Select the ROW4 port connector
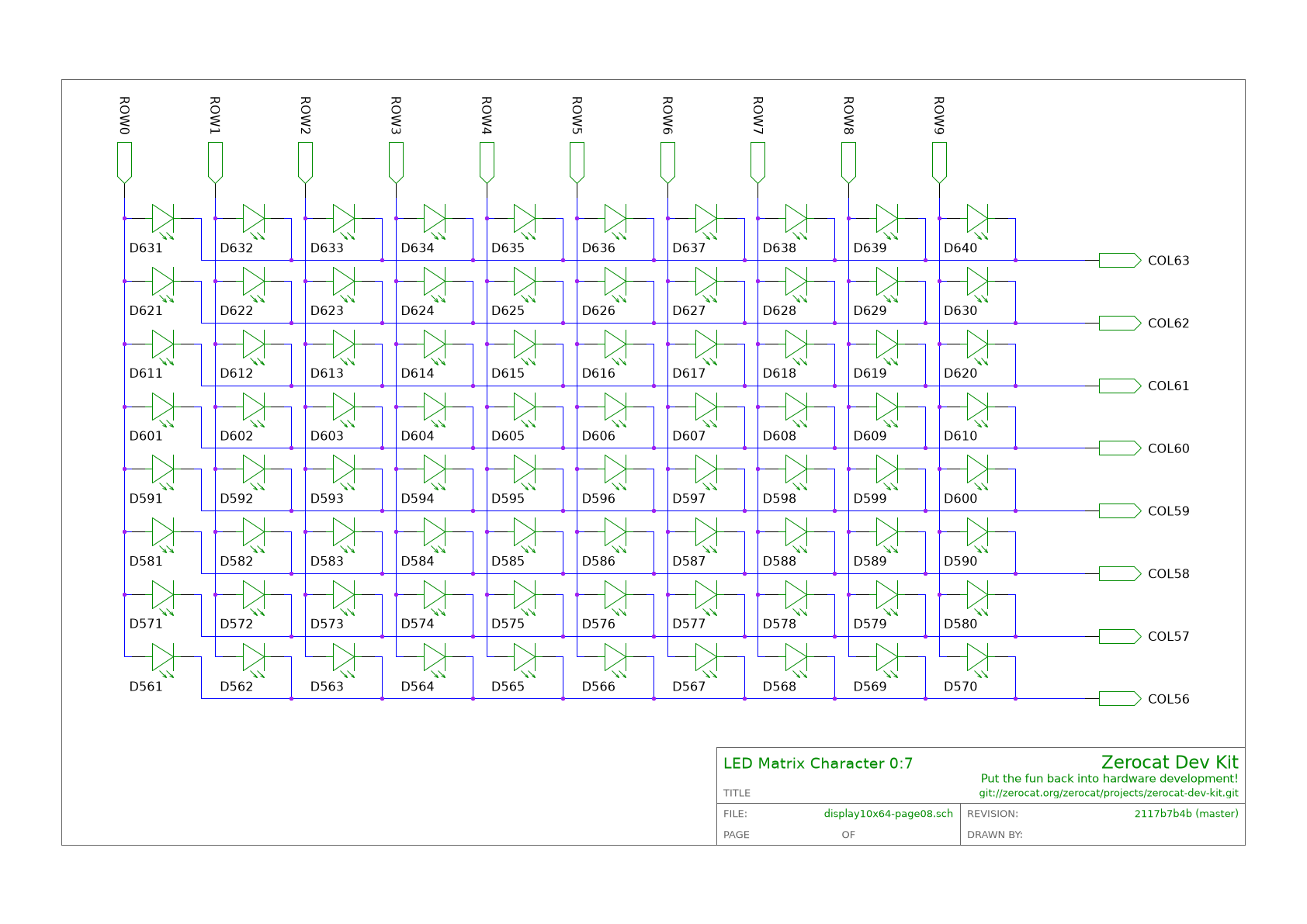 (x=487, y=162)
